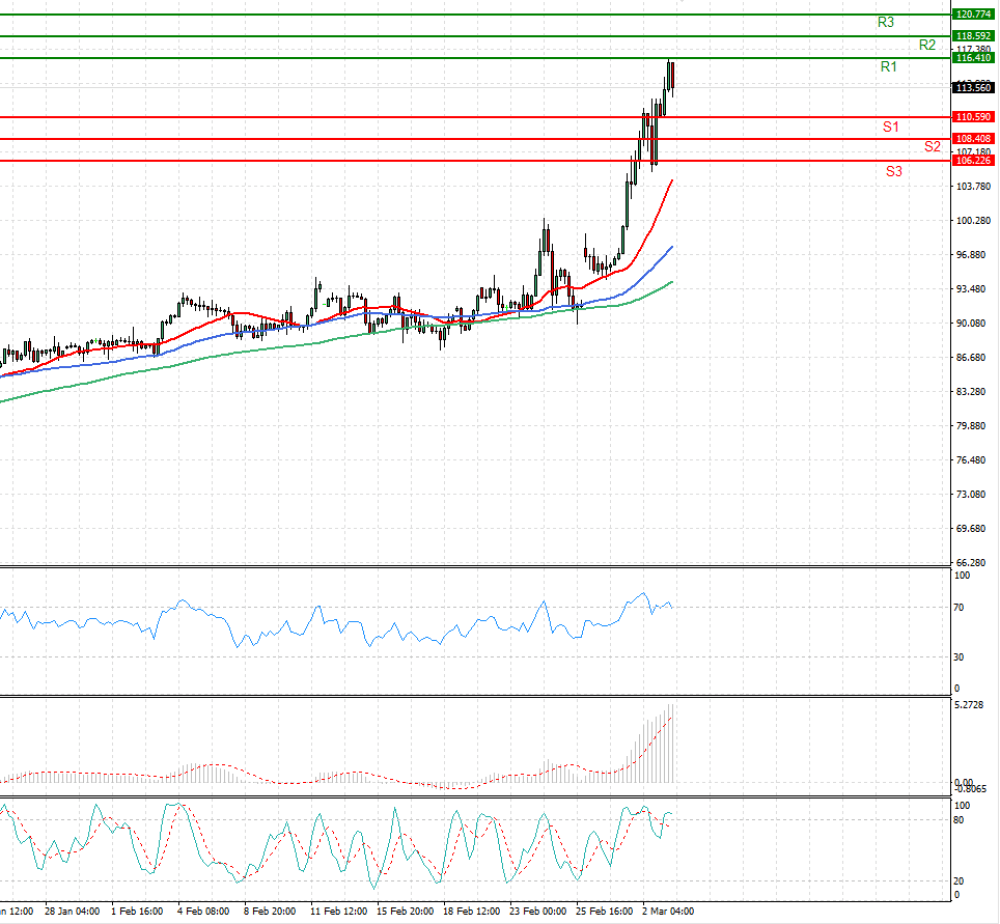Image resolution: width=1000 pixels, height=924 pixels.
Task: Click the S3 support label
Action: point(894,171)
